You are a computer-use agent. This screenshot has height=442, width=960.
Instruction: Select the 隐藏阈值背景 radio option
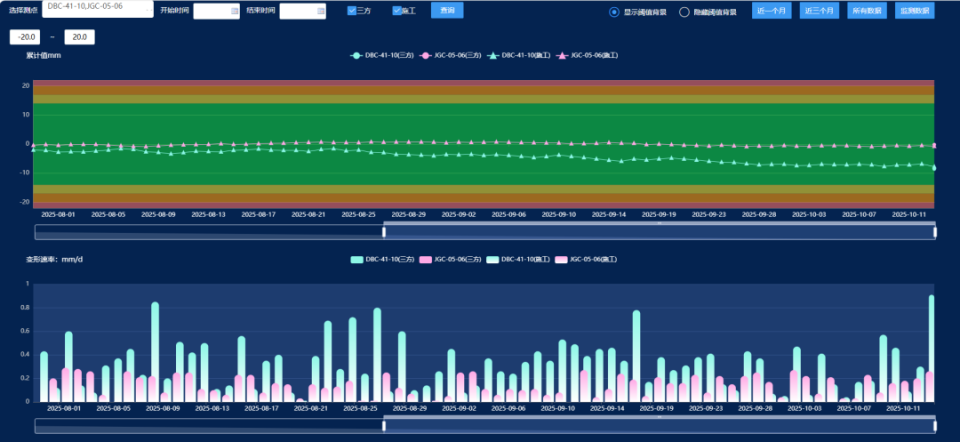[x=685, y=12]
